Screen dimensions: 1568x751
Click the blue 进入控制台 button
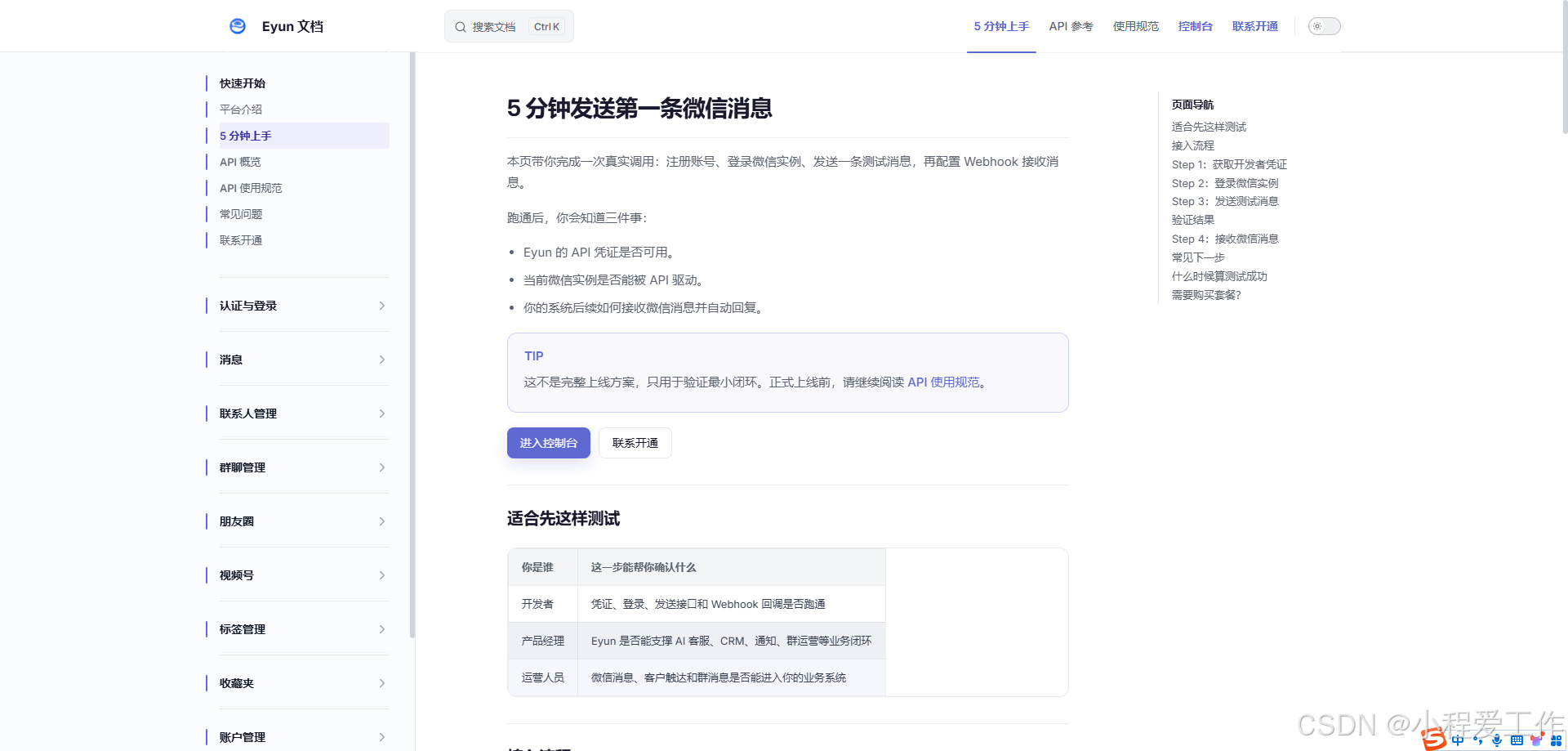click(x=549, y=443)
